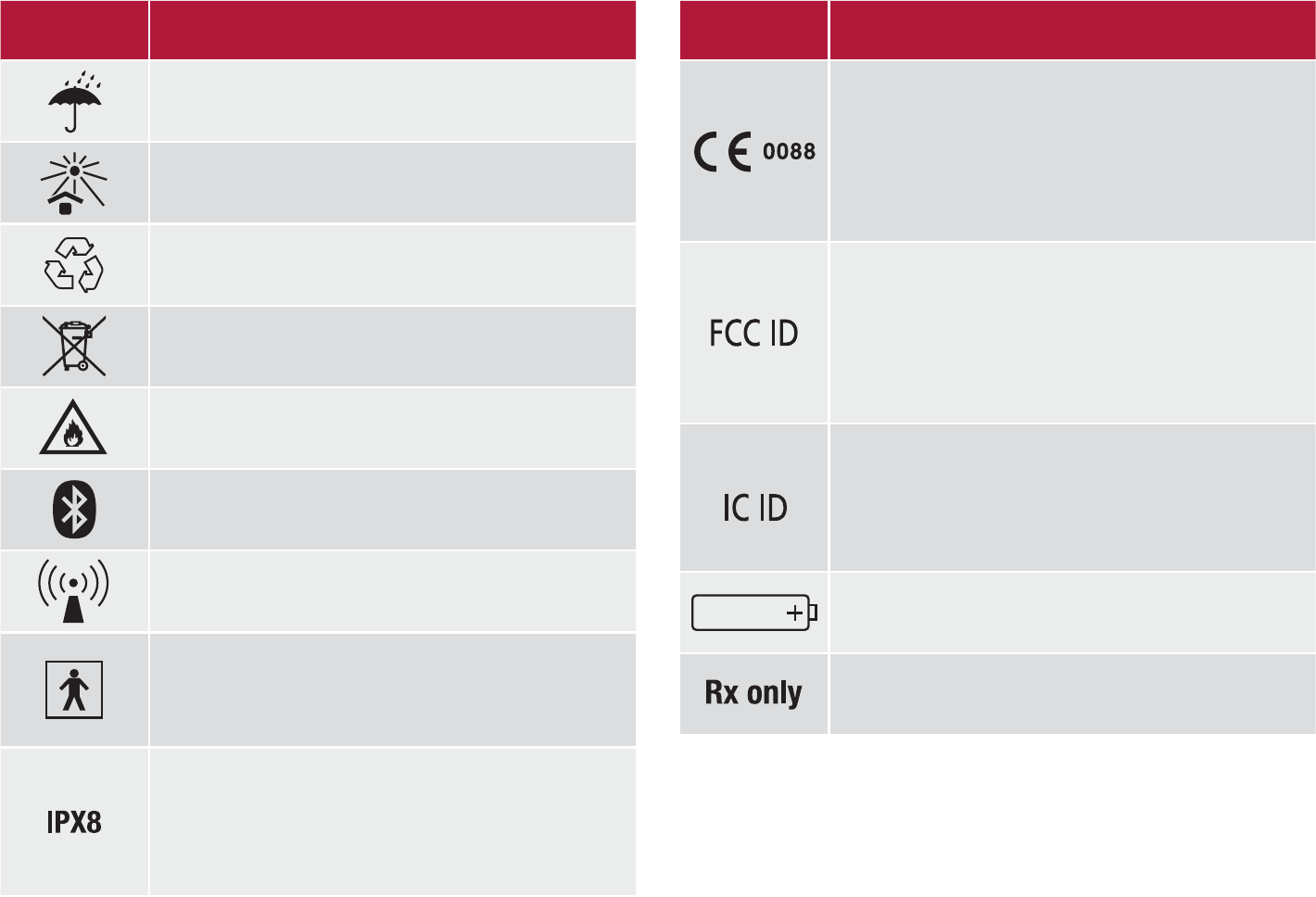Viewport: 1316px width, 897px height.
Task: Select the battery polarity symbol
Action: (754, 613)
